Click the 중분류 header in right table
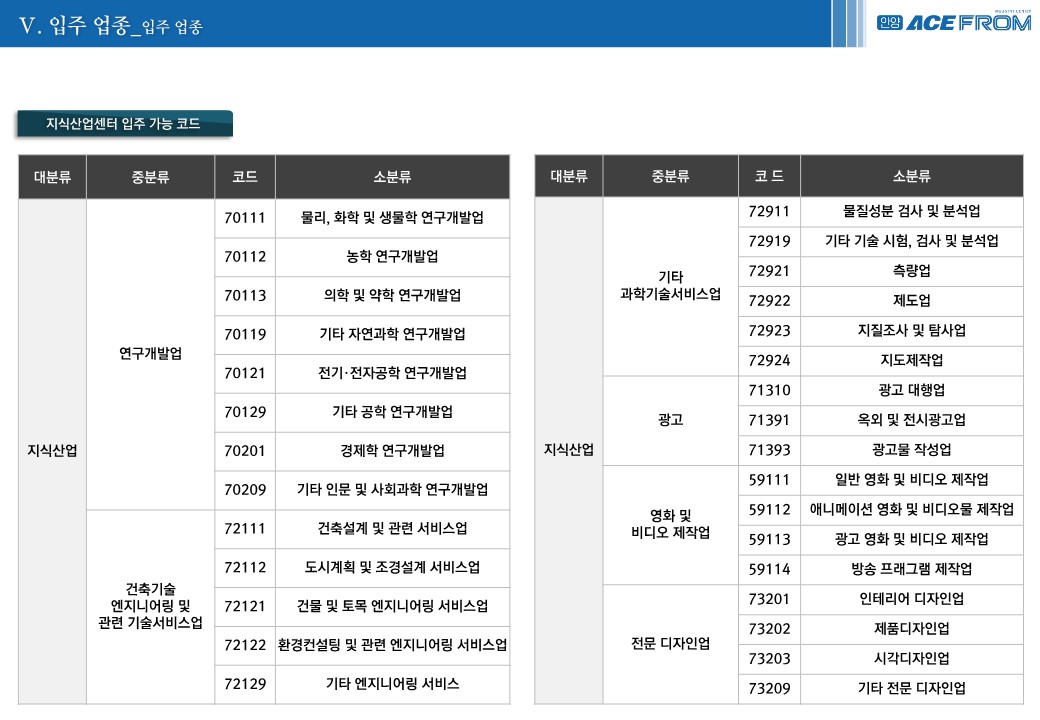The width and height of the screenshot is (1040, 720). pos(670,177)
